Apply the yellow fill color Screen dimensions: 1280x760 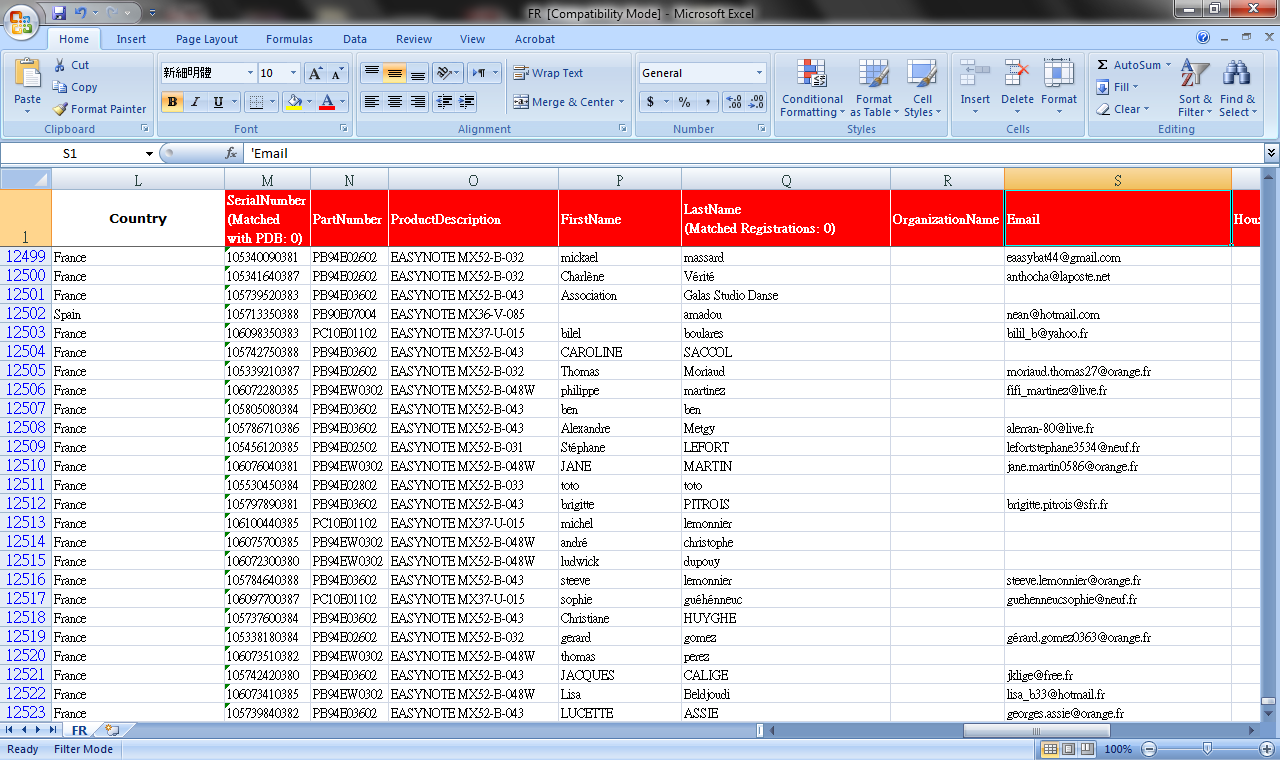coord(293,102)
